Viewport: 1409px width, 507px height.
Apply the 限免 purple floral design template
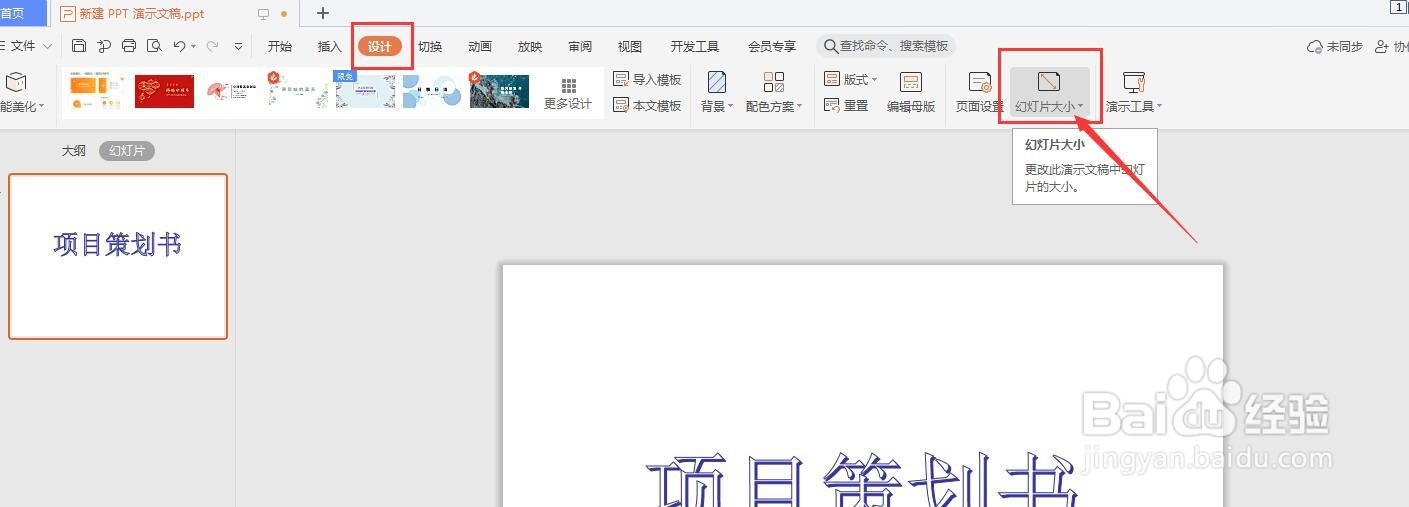tap(365, 91)
